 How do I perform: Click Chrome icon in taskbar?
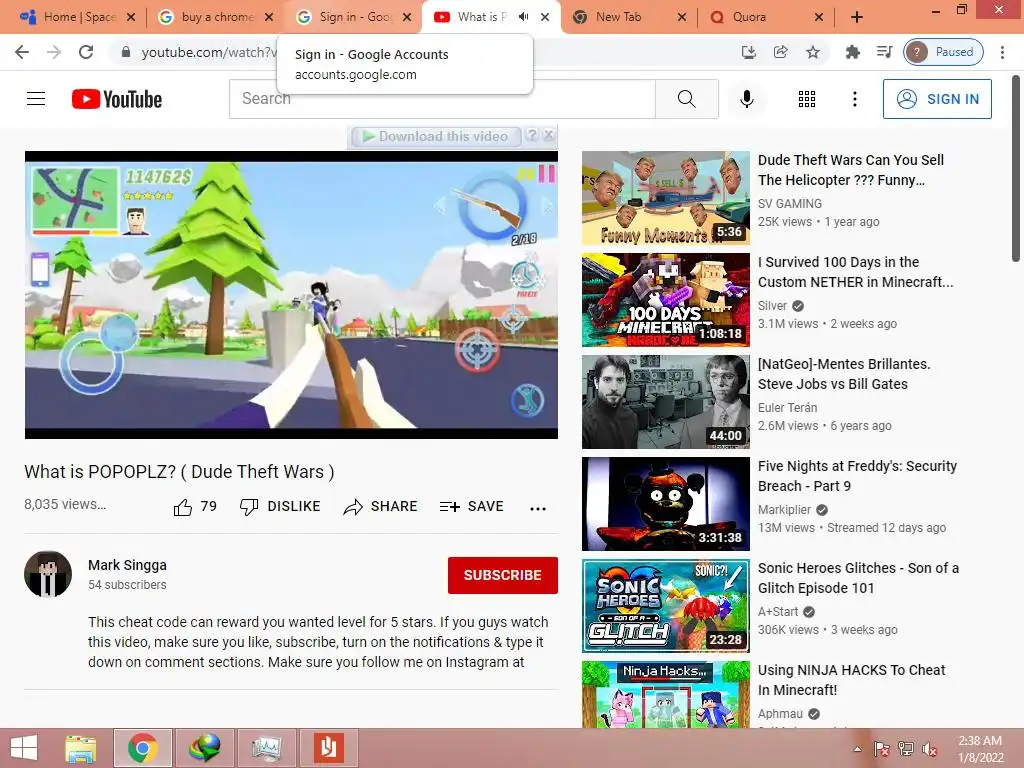click(142, 748)
